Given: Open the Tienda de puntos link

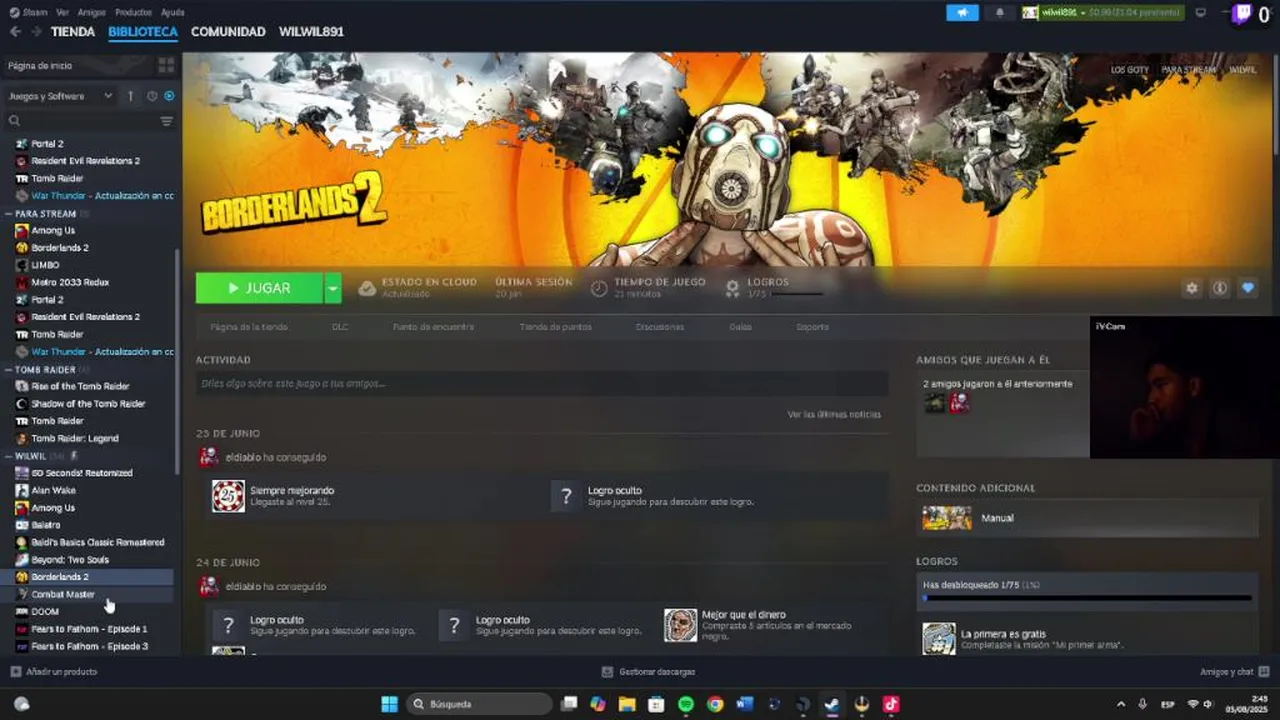Looking at the screenshot, I should [555, 327].
